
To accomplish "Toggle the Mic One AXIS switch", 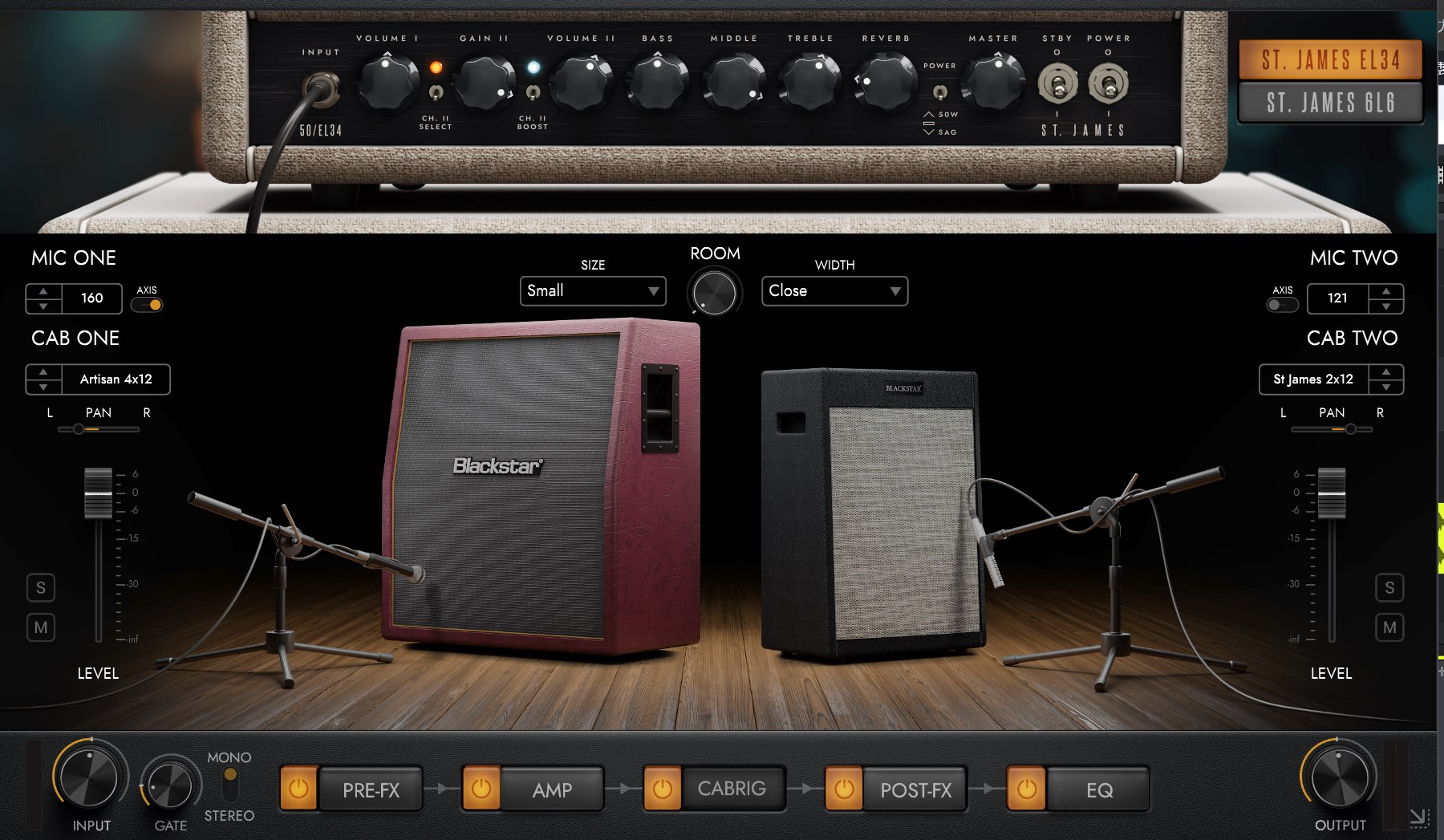I will point(148,305).
